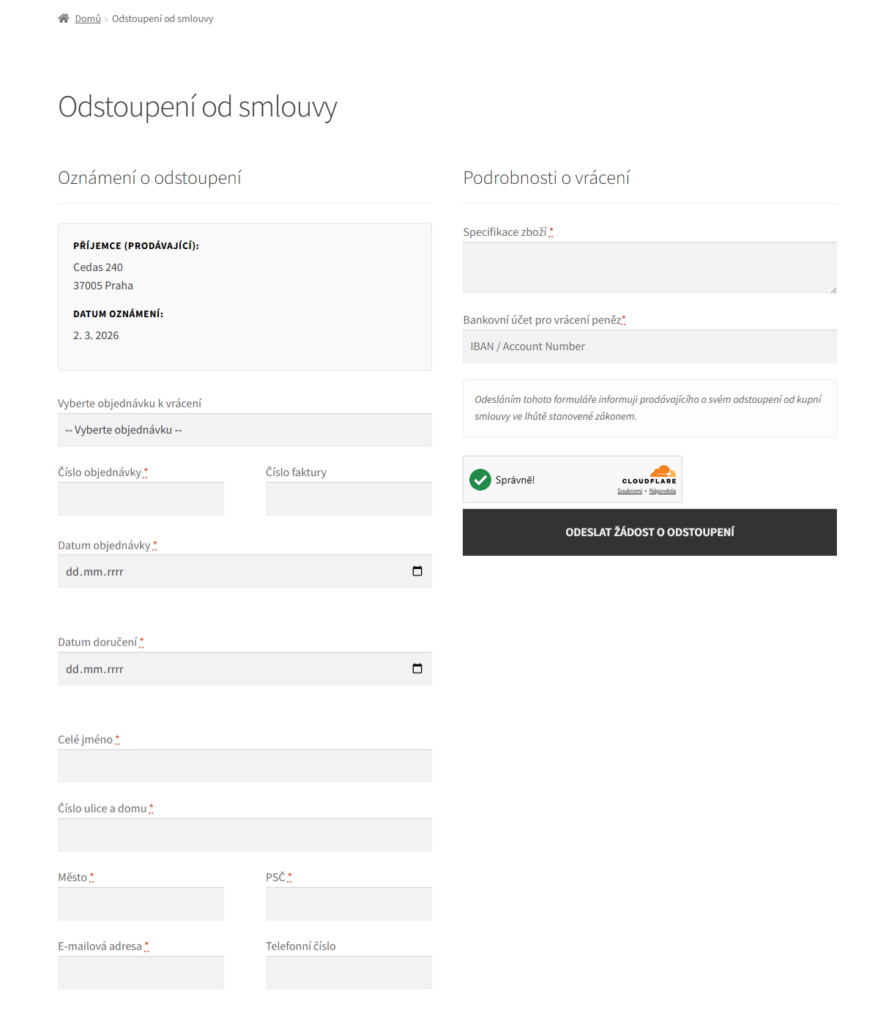Select the Celé jméno input field
This screenshot has width=886, height=1024.
click(244, 765)
